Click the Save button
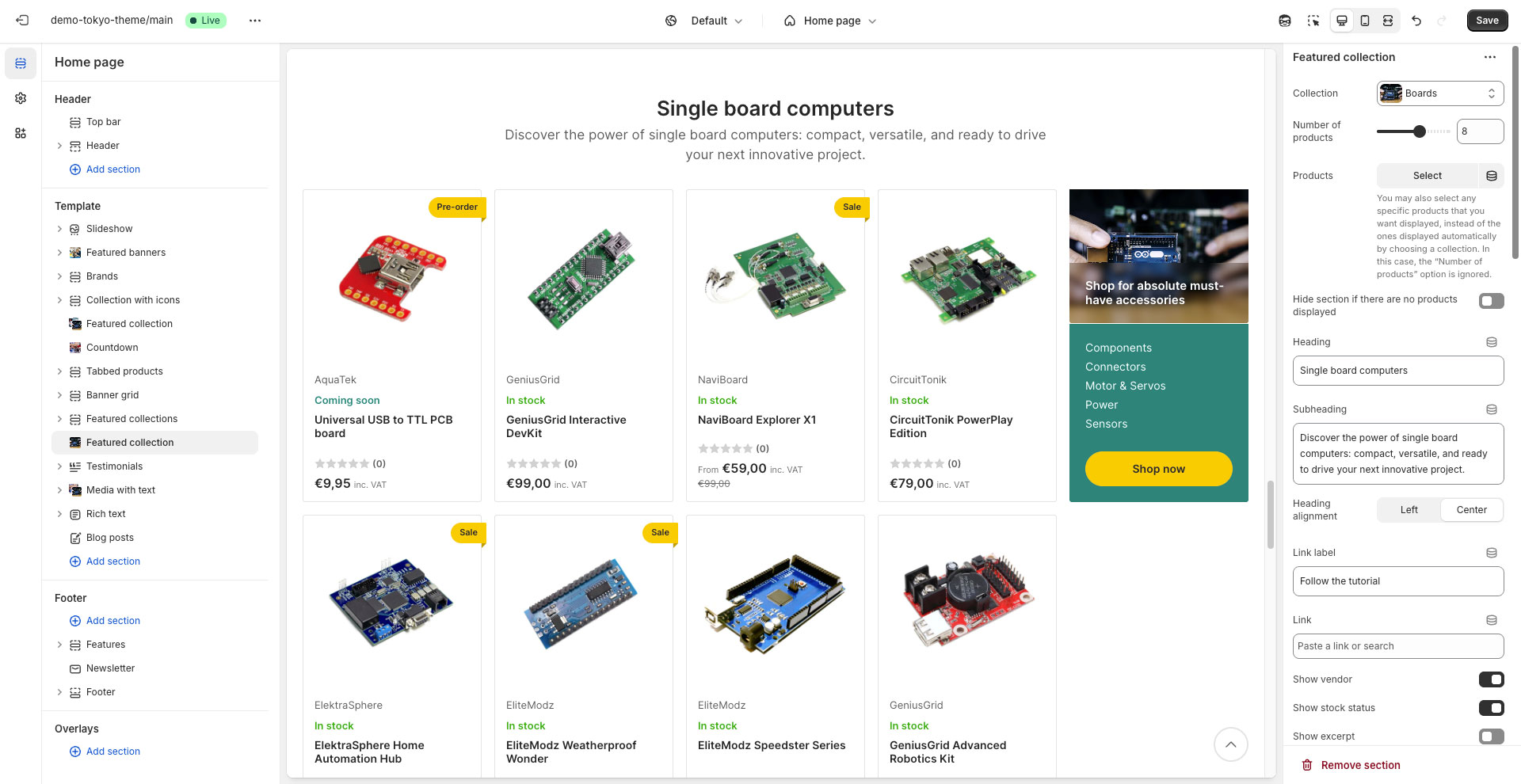Viewport: 1521px width, 784px height. click(1486, 21)
